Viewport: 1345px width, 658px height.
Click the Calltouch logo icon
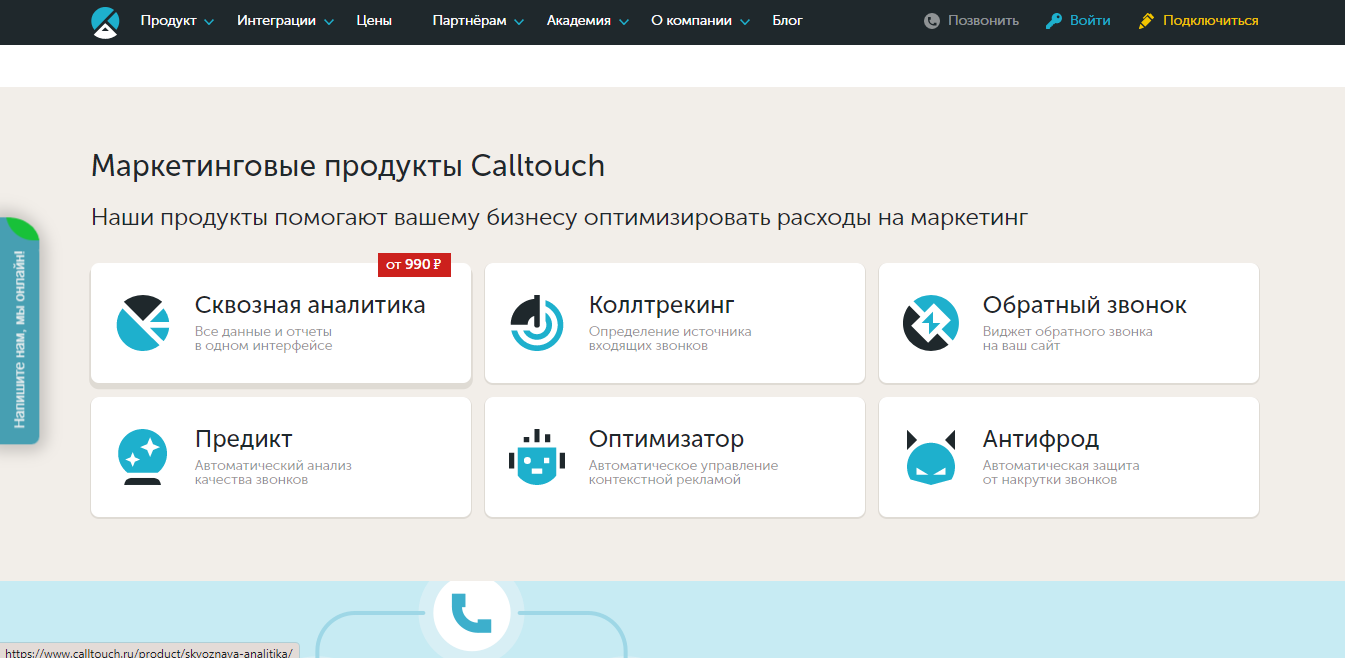105,21
